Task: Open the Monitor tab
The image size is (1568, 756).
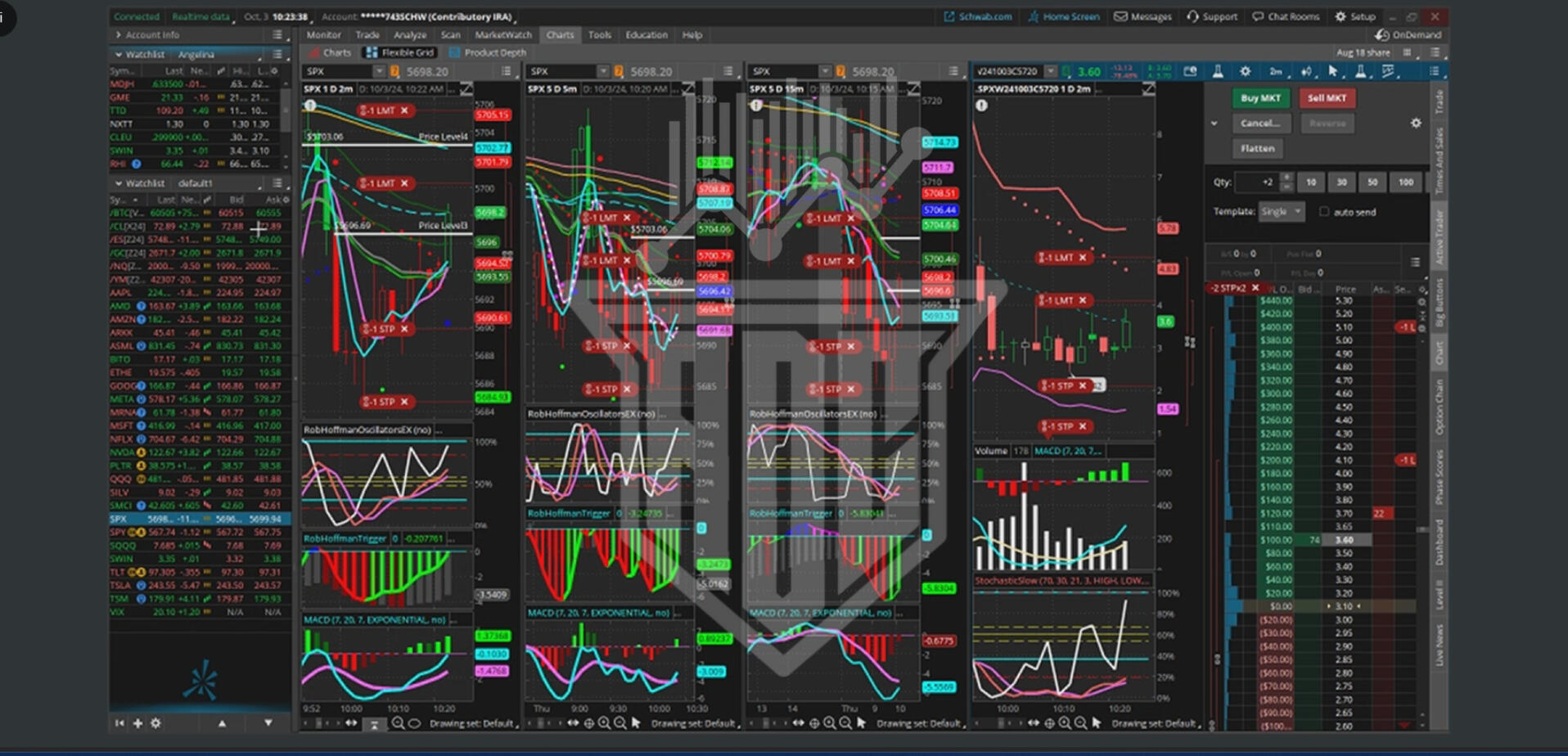Action: tap(323, 34)
